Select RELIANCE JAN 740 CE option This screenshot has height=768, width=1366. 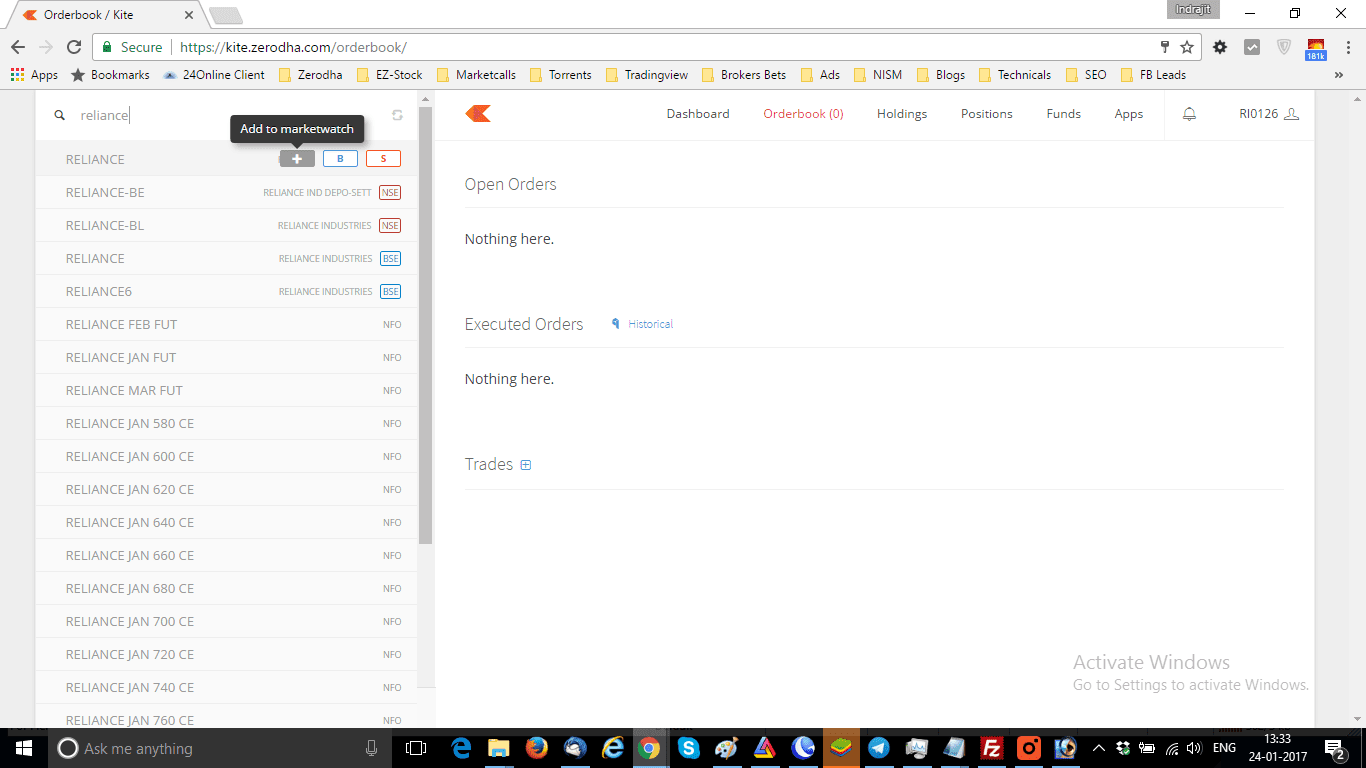(226, 687)
